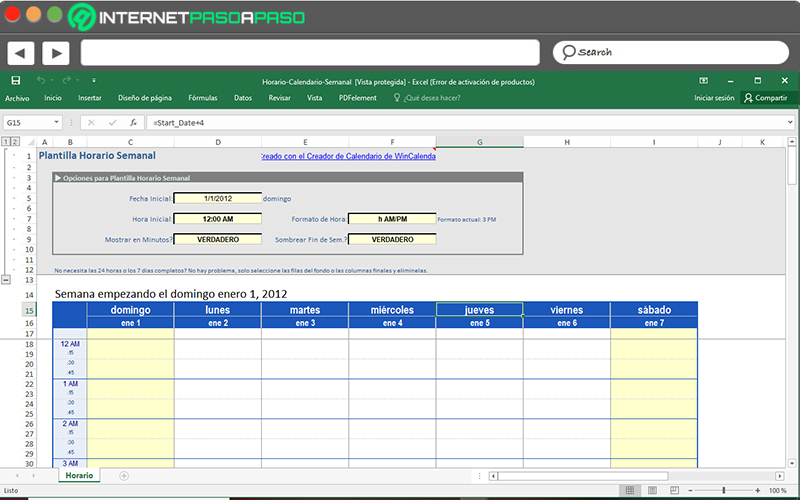Click previous sheet navigation arrow
The width and height of the screenshot is (800, 500).
pyautogui.click(x=17, y=476)
